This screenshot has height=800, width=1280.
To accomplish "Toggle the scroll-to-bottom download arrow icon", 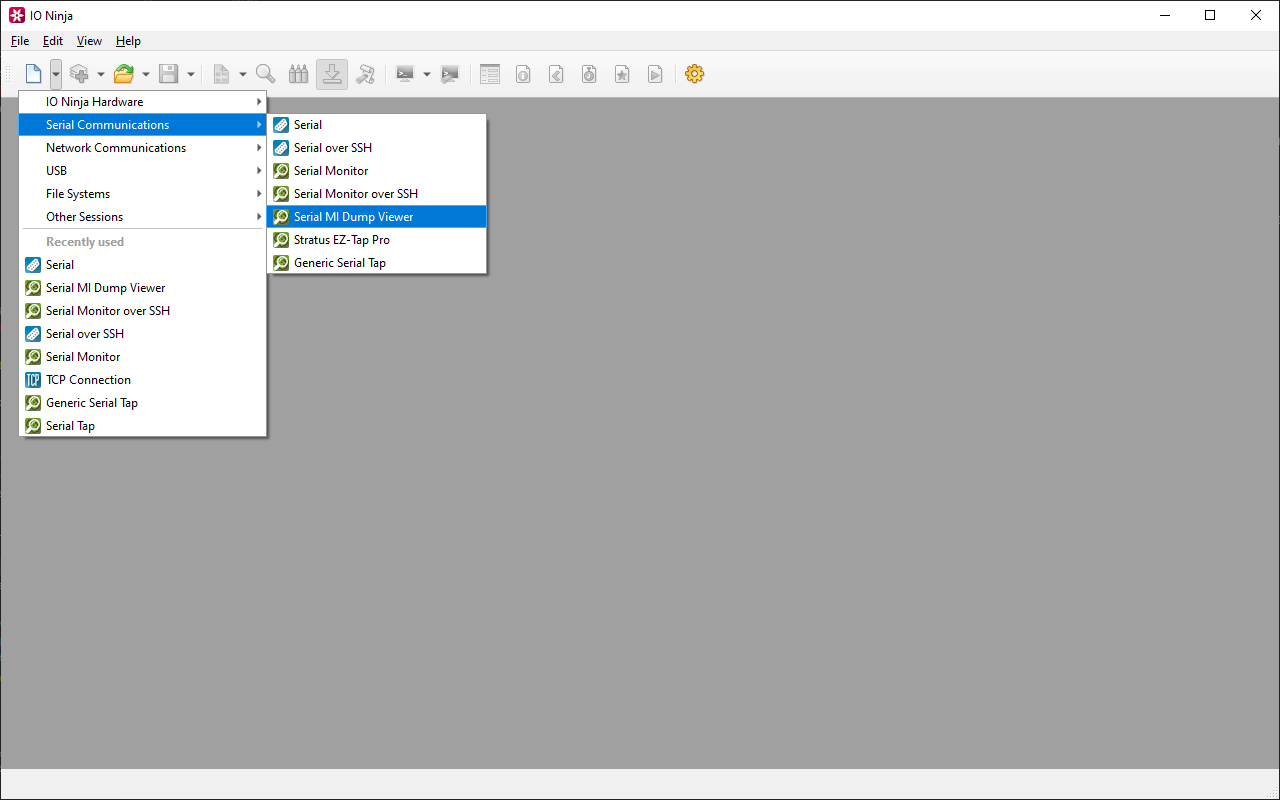I will click(332, 74).
